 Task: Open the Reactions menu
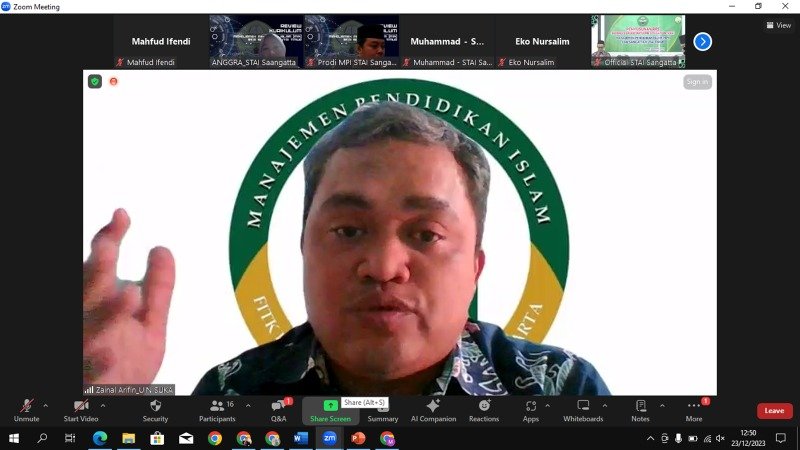484,410
